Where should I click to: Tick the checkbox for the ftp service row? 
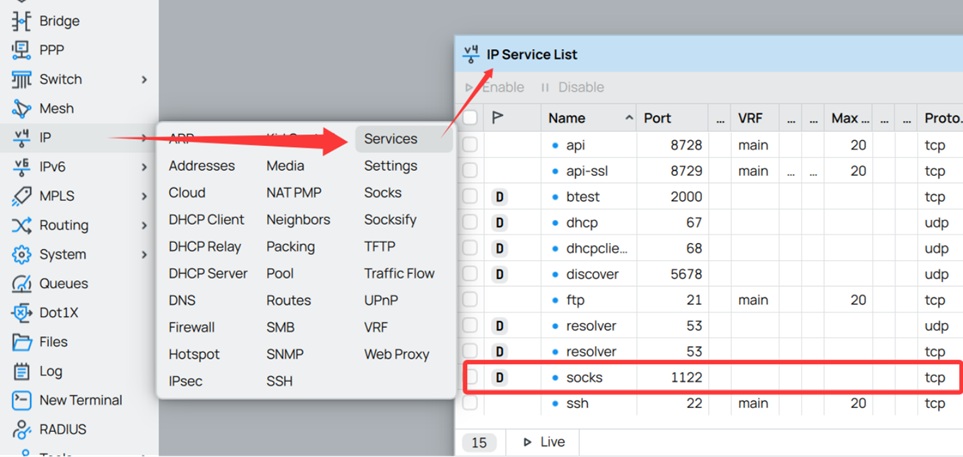pyautogui.click(x=470, y=300)
